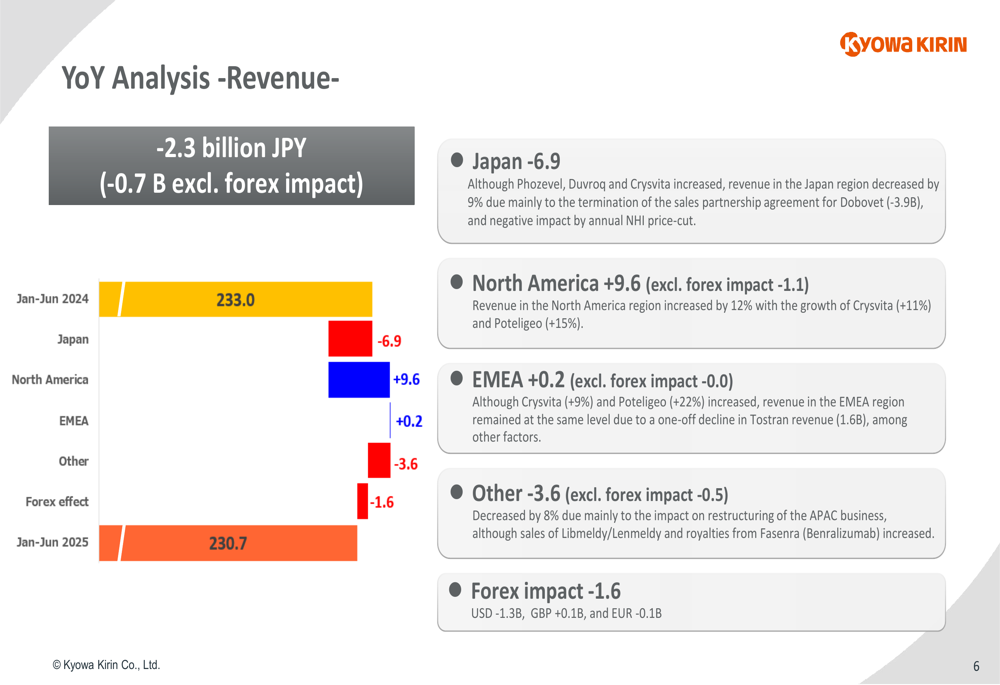Select the +0.2 EMEA value label

[x=409, y=422]
